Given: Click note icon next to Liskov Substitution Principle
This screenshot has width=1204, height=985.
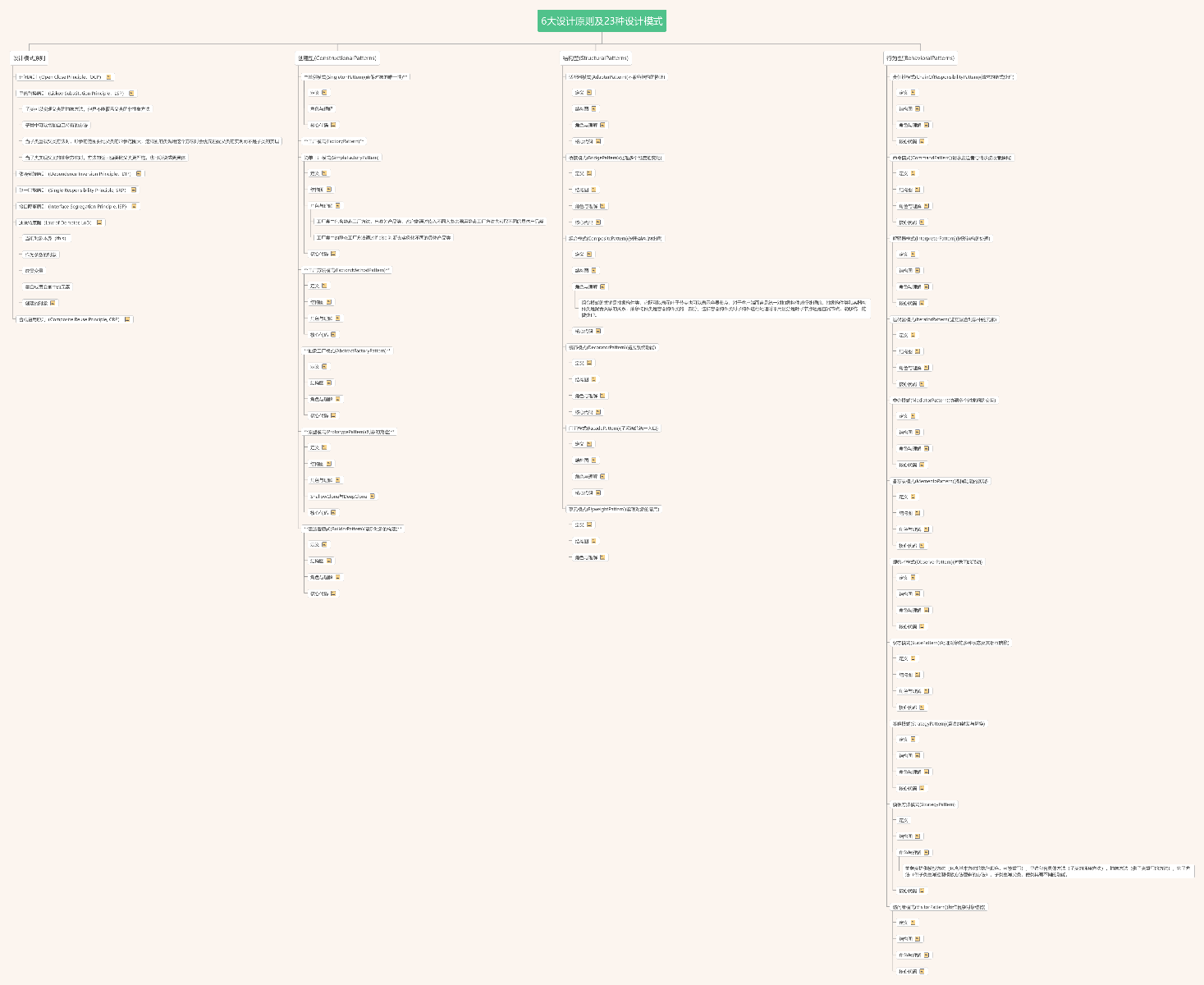Looking at the screenshot, I should click(131, 94).
